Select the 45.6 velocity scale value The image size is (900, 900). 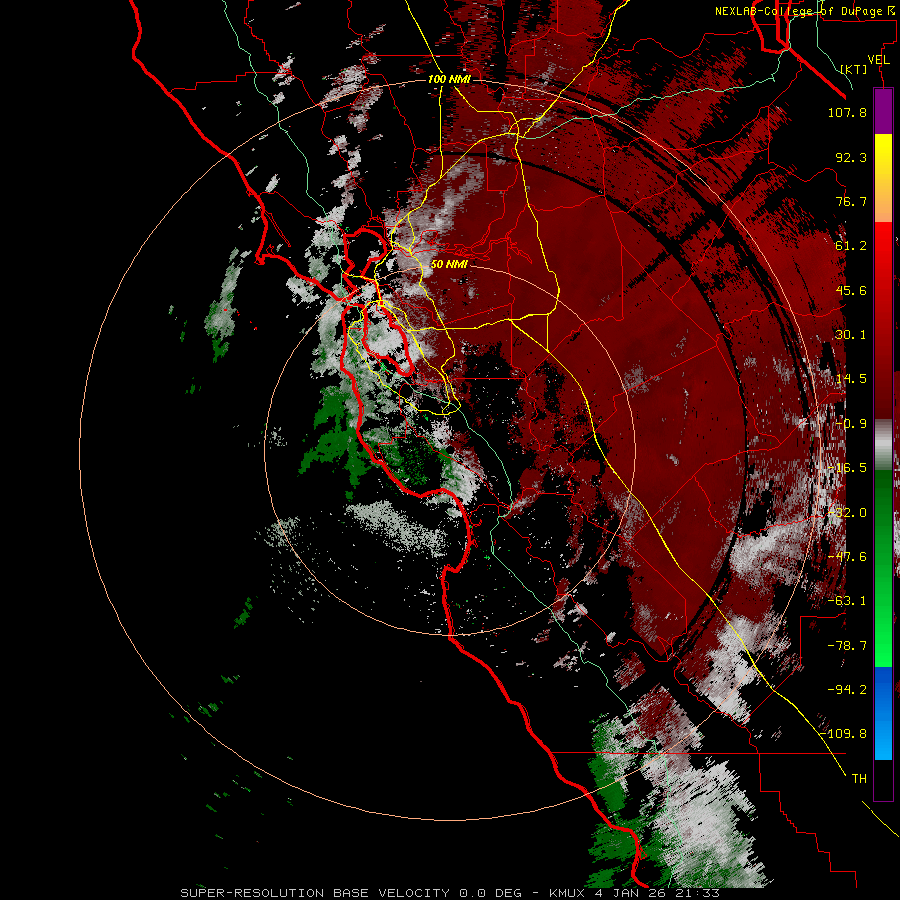(851, 290)
